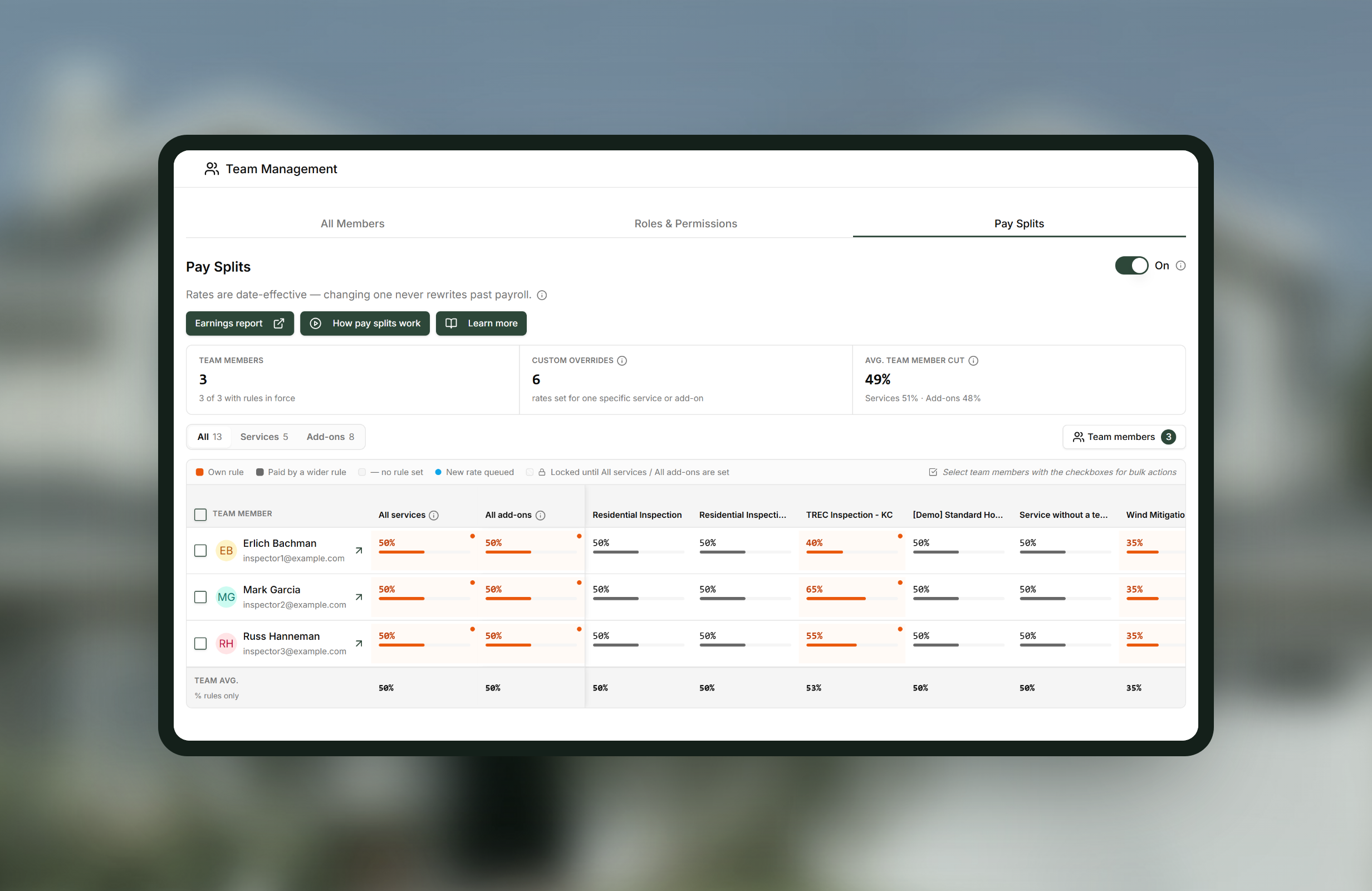Edit Erlich Bachman's All services 50% rate

tap(424, 550)
